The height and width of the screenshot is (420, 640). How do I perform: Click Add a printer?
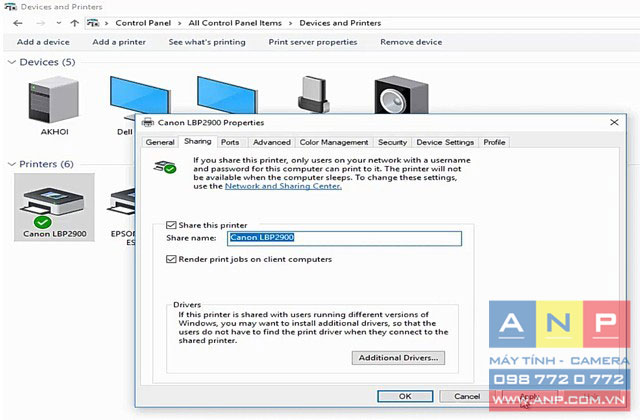pos(119,42)
